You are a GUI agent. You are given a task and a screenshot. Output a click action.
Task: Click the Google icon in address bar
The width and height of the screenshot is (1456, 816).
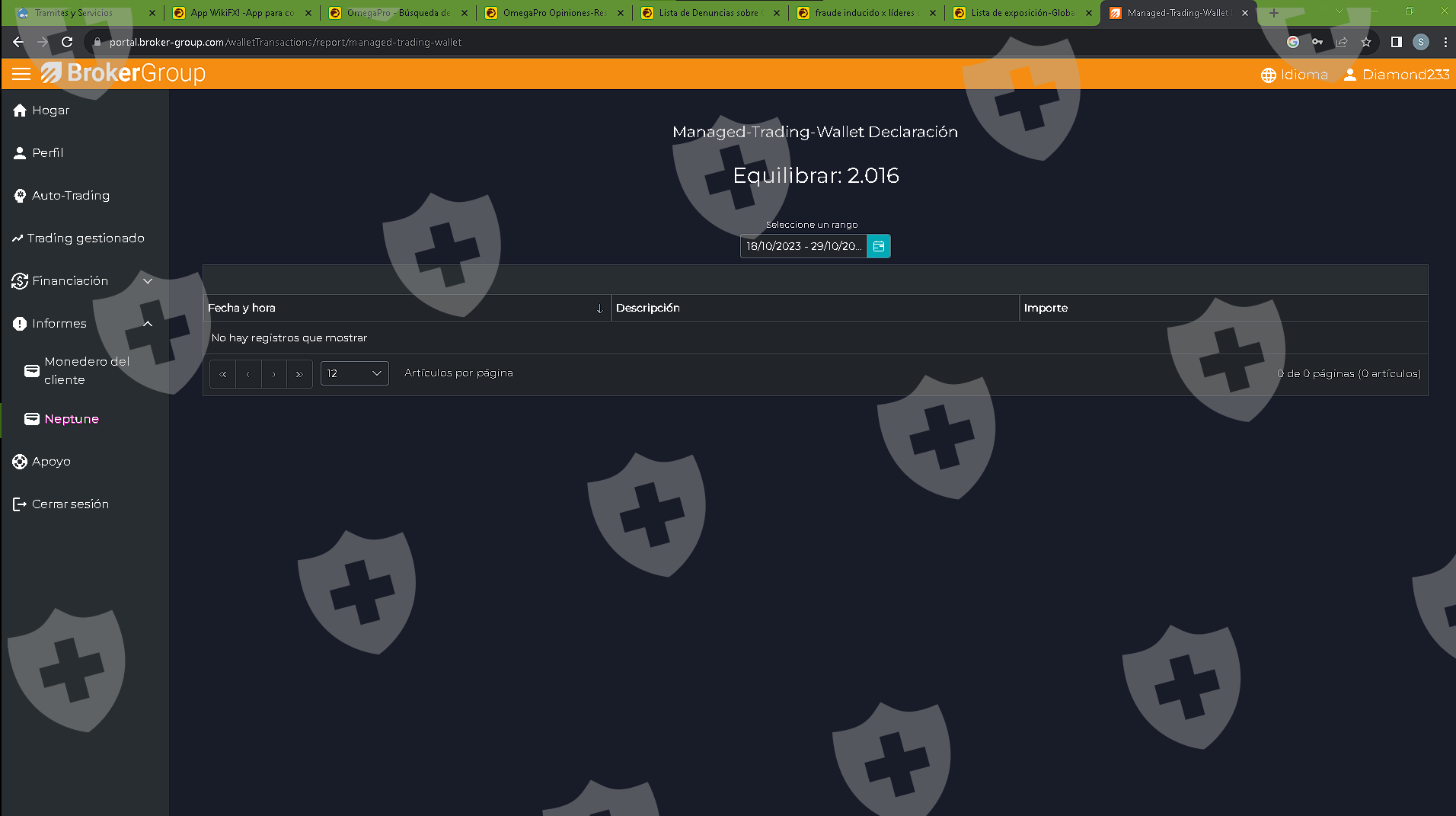tap(1293, 43)
